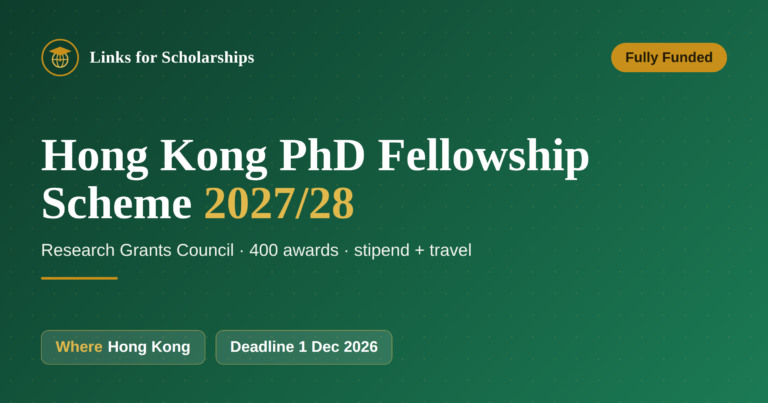Click the 400 awards text
Image resolution: width=768 pixels, height=403 pixels.
[x=294, y=250]
